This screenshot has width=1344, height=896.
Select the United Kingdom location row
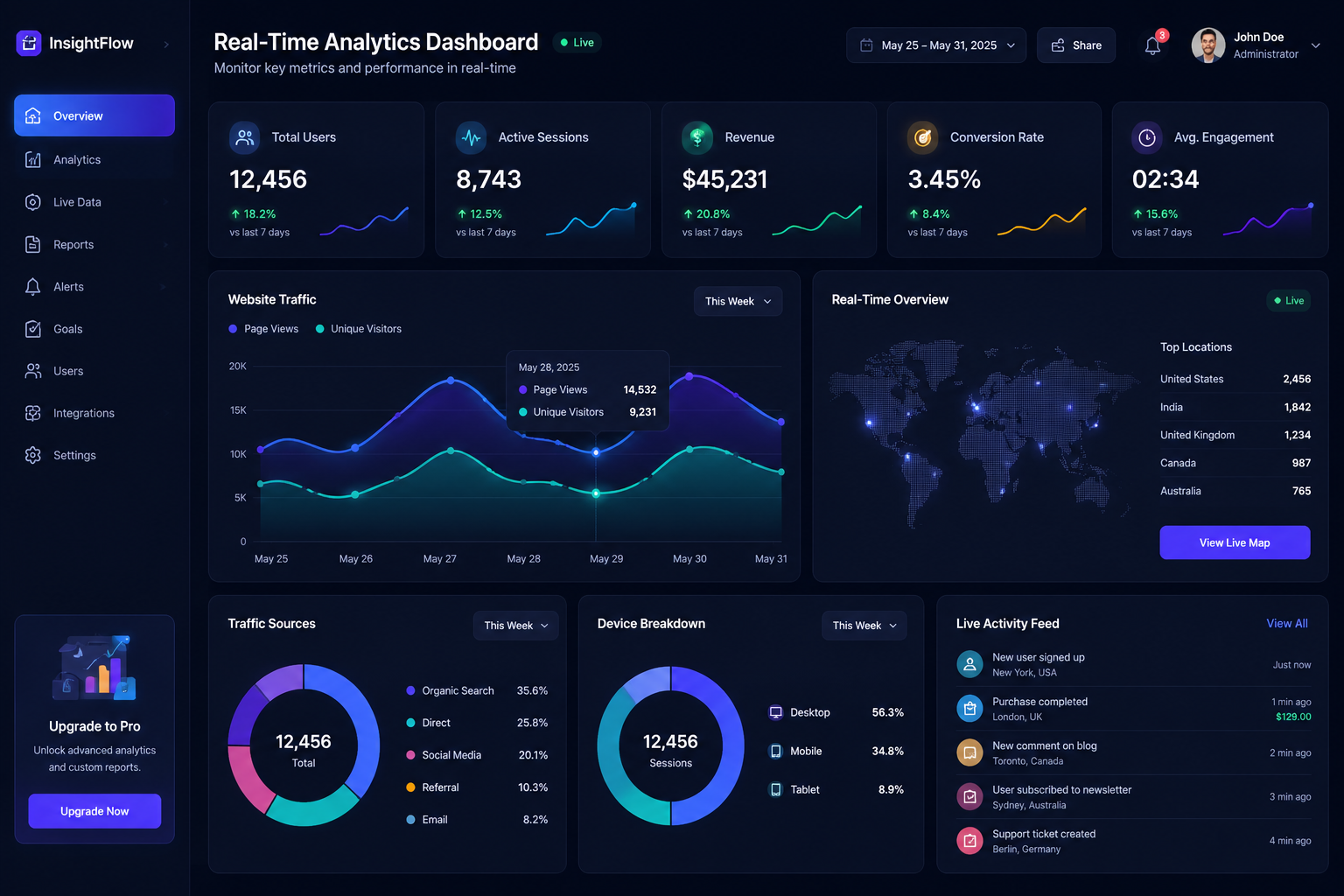[x=1235, y=435]
